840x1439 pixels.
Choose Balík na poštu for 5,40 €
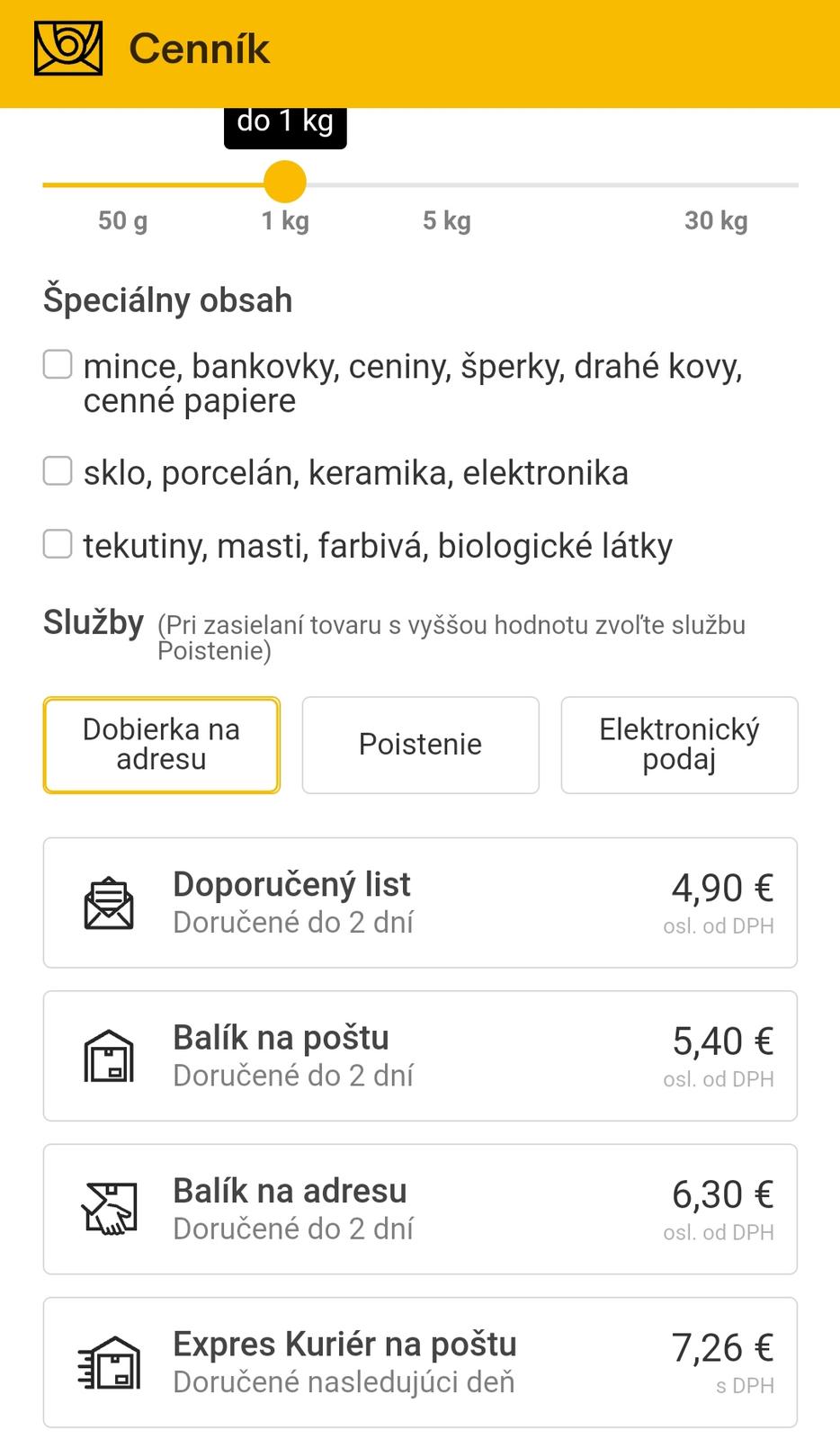[420, 1056]
